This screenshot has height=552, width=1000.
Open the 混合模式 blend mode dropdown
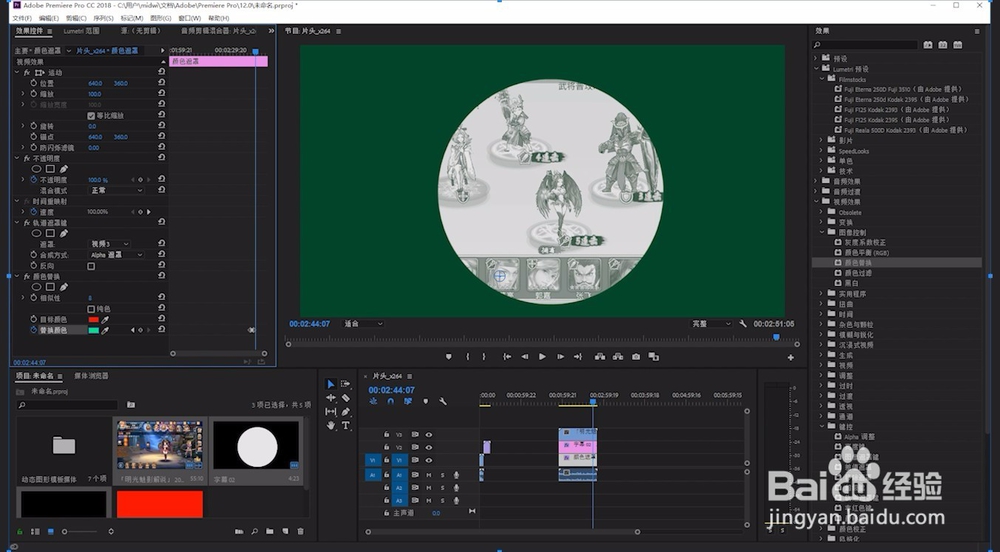[116, 191]
